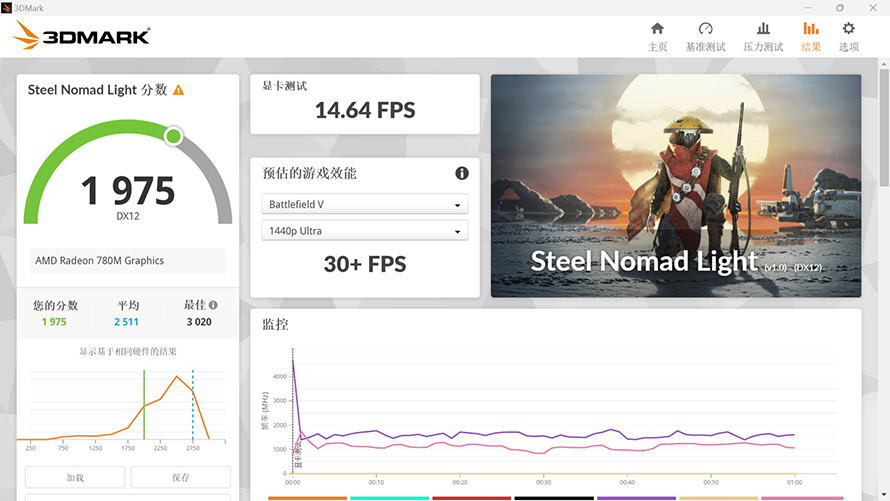Screen dimensions: 890x501
Task: Click the yellow legend bar below chart
Action: pyautogui.click(x=719, y=498)
